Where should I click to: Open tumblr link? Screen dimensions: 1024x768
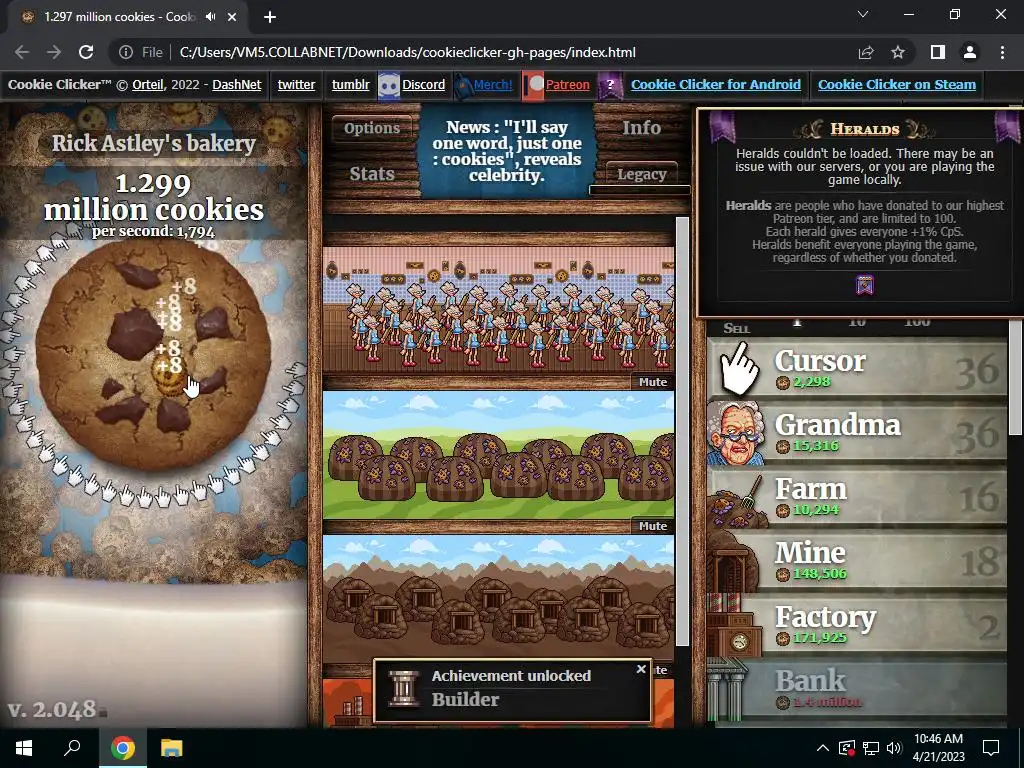[350, 85]
